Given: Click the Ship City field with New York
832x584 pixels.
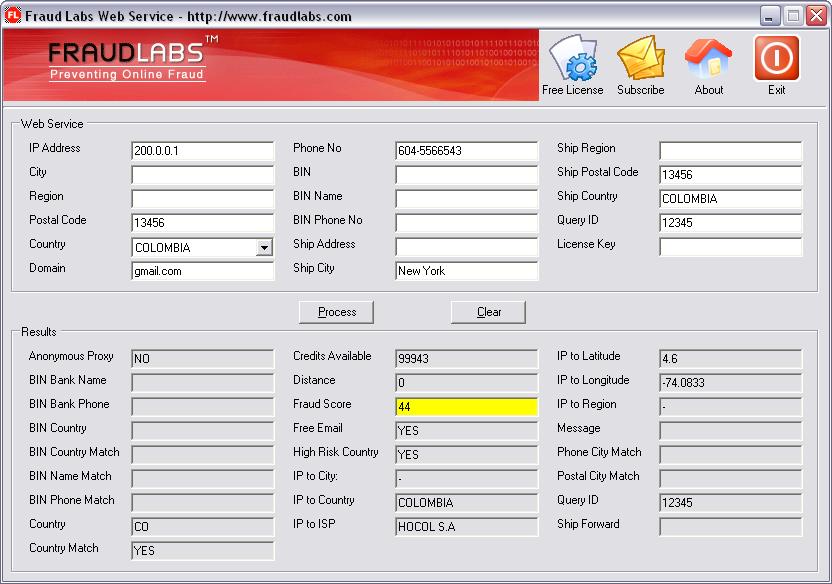Looking at the screenshot, I should point(466,271).
